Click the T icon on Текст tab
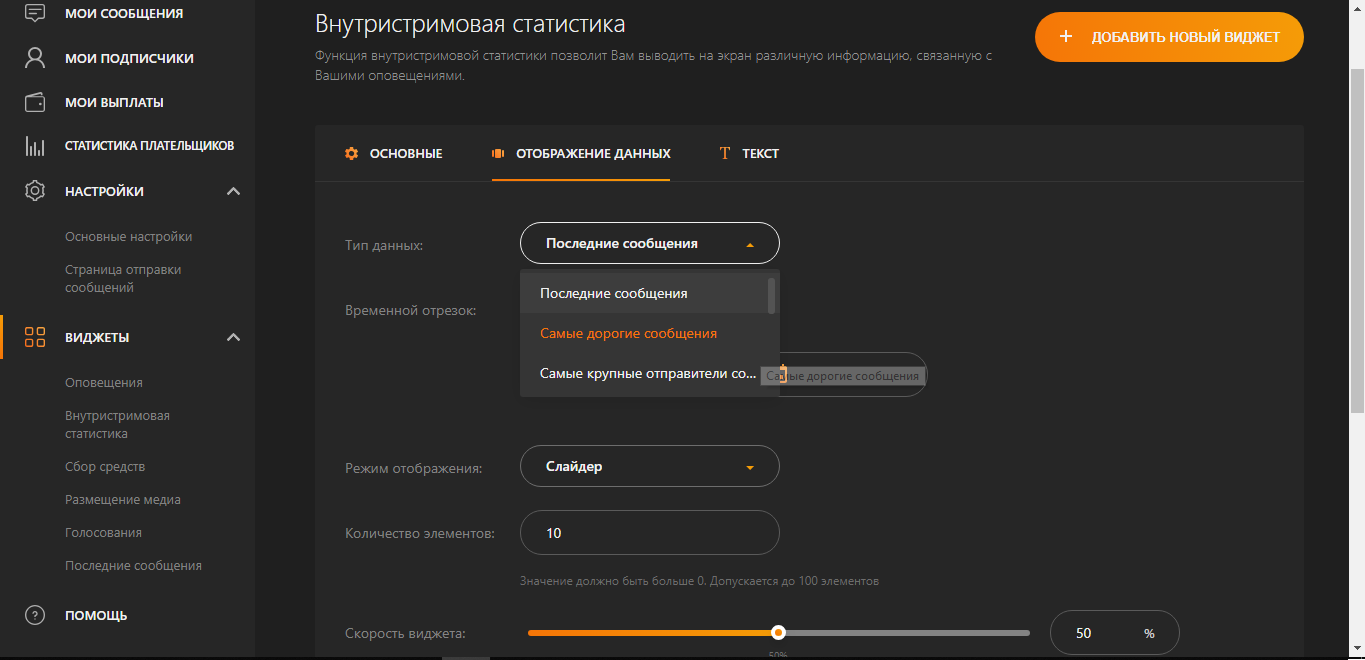This screenshot has height=660, width=1365. click(725, 154)
